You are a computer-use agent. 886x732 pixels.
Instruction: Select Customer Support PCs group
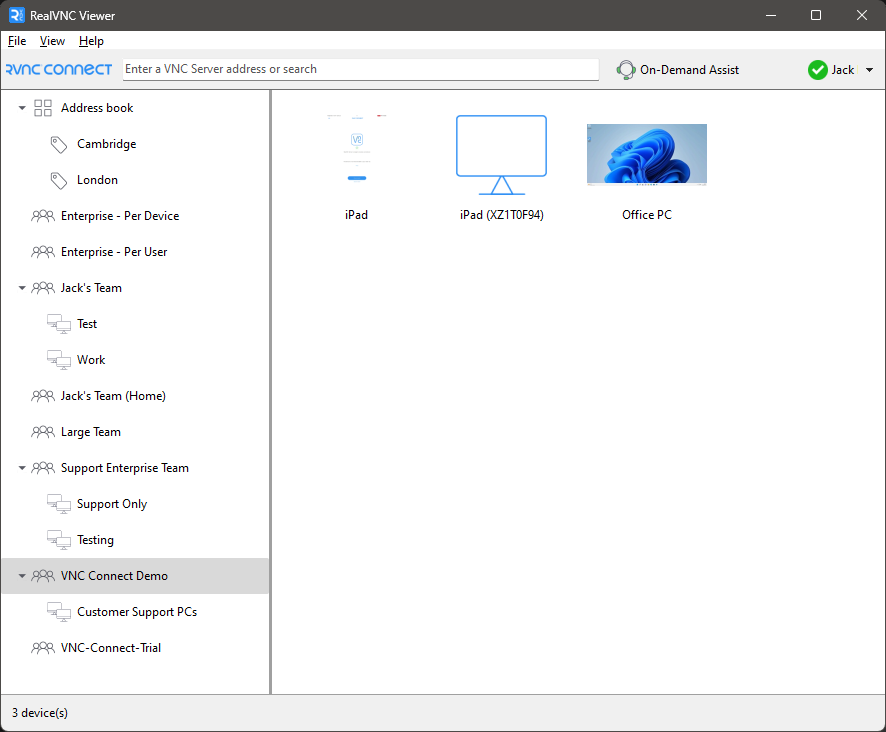point(137,612)
